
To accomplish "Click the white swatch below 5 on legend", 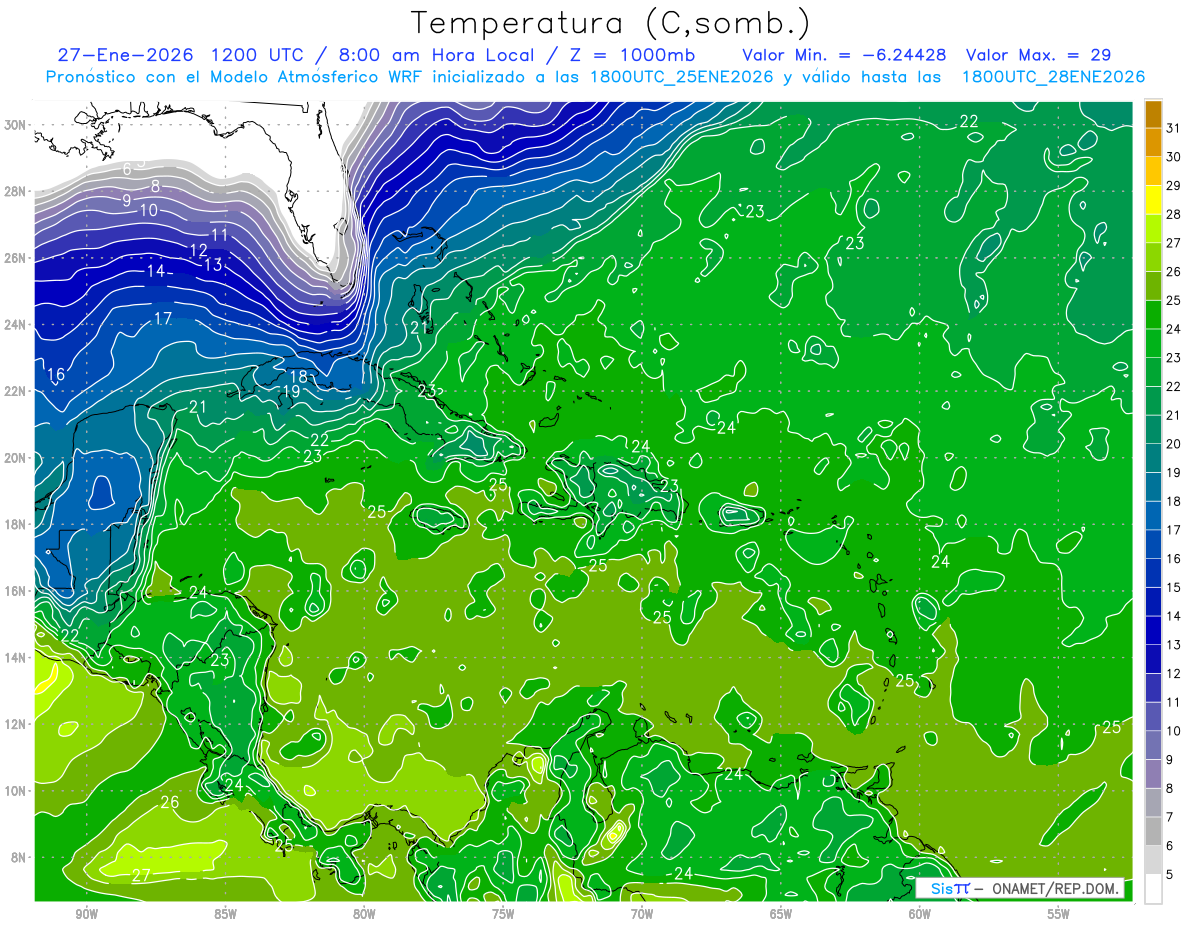I will [x=1153, y=889].
